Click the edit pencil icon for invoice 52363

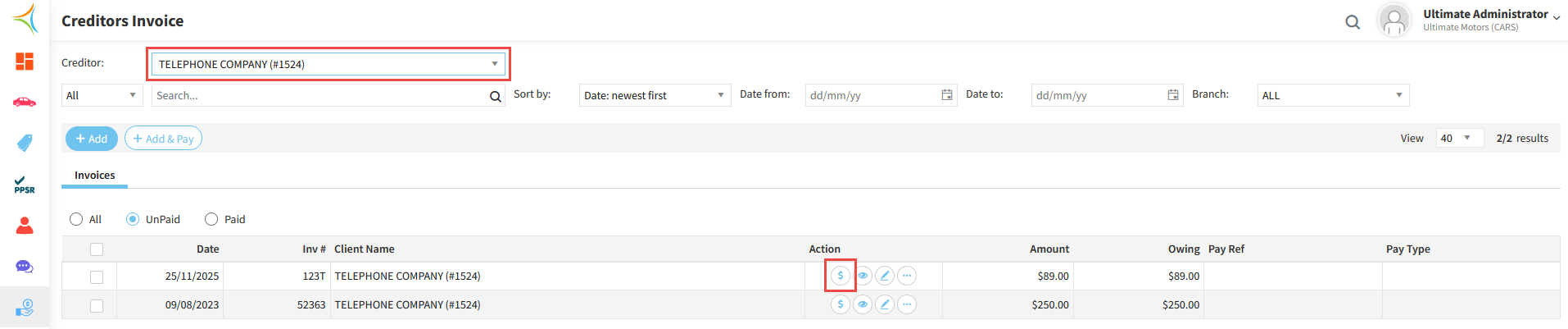[x=885, y=304]
